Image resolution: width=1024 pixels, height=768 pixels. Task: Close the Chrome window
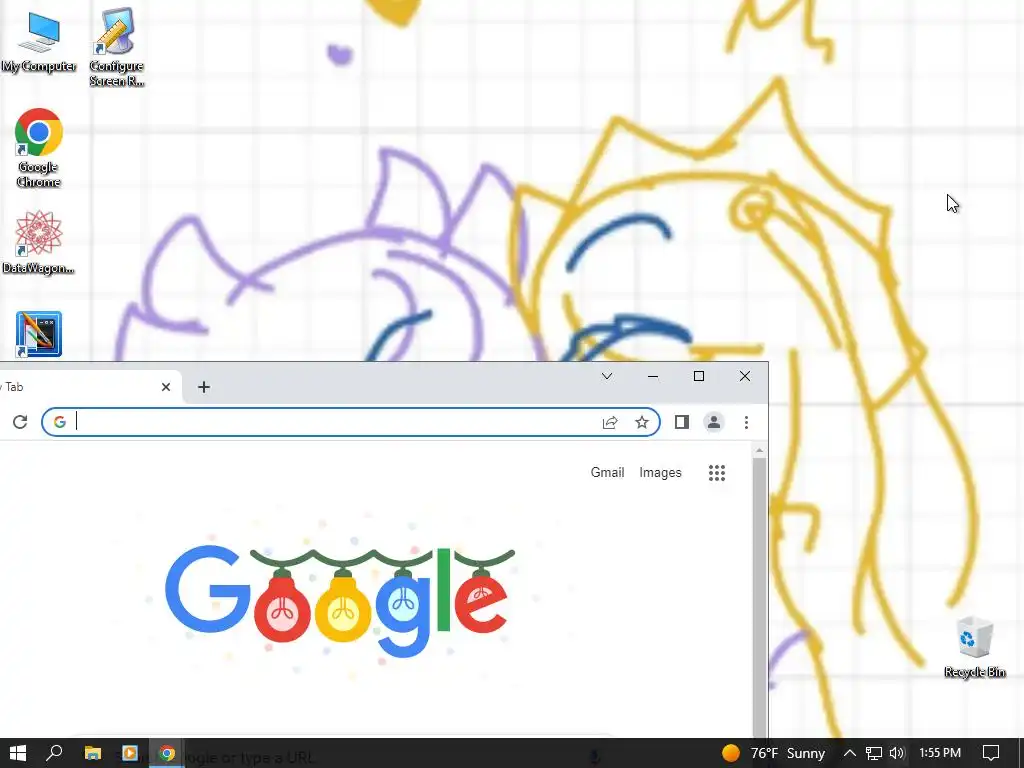click(x=744, y=376)
